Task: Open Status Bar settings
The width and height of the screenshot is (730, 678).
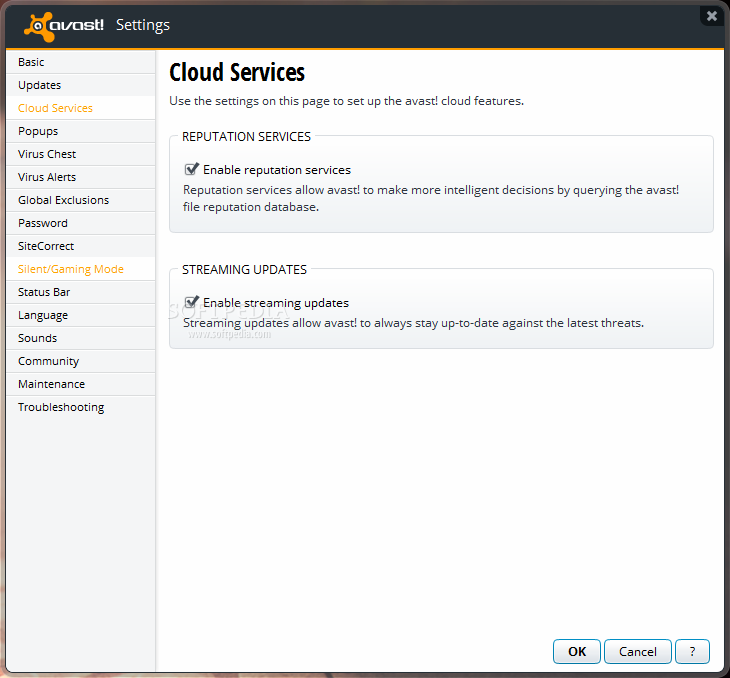Action: [x=81, y=292]
